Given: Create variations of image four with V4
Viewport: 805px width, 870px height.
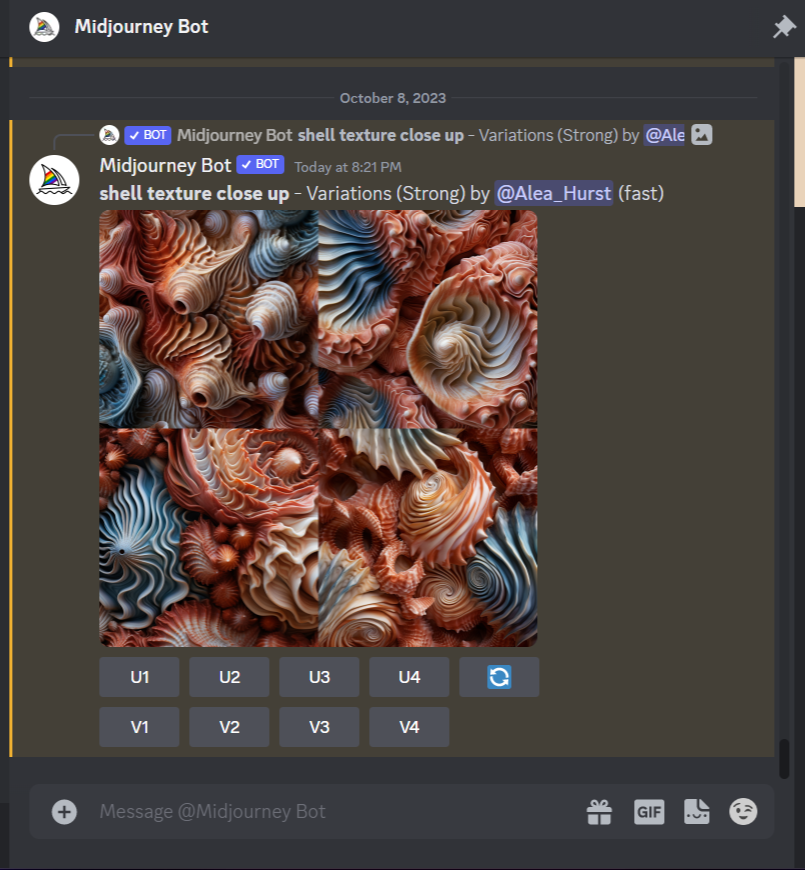Looking at the screenshot, I should tap(409, 727).
